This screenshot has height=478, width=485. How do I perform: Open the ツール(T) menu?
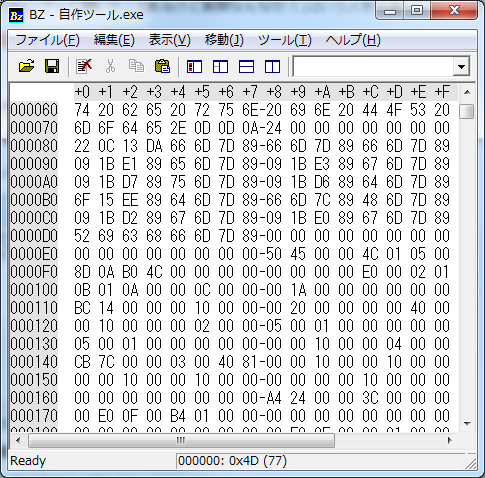point(285,40)
